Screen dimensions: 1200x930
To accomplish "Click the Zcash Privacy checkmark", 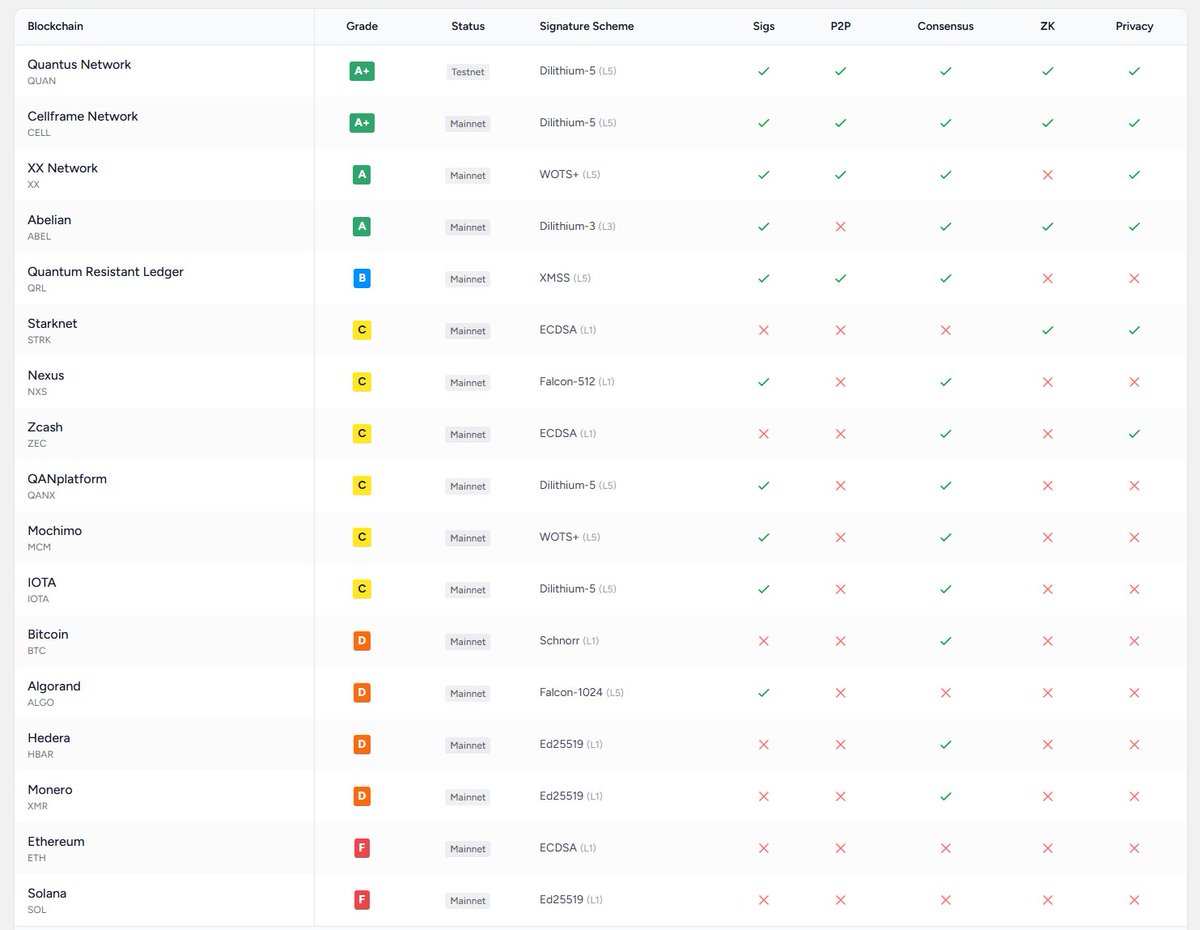I will [1134, 434].
